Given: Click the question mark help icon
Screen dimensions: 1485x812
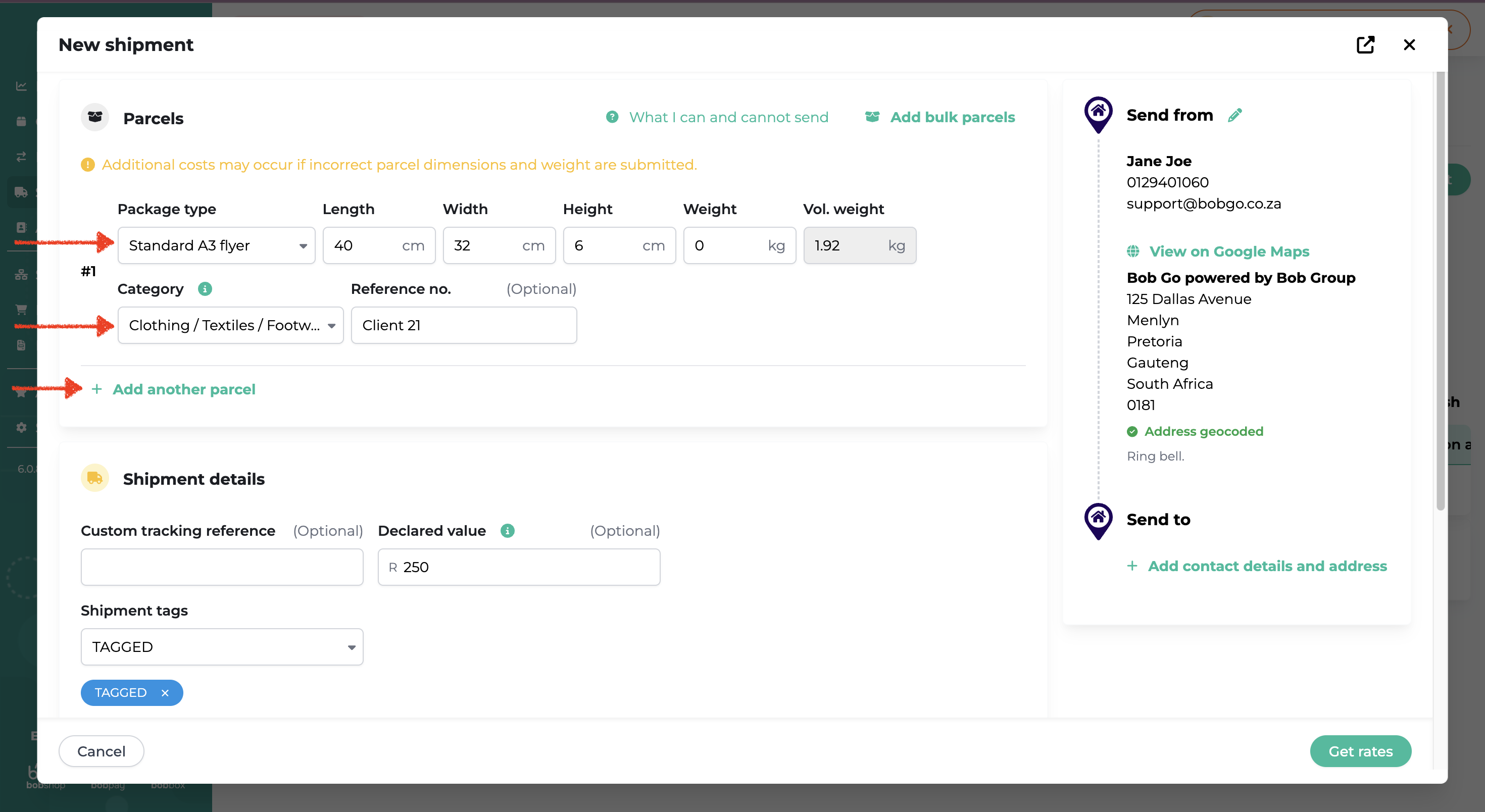Looking at the screenshot, I should click(612, 117).
